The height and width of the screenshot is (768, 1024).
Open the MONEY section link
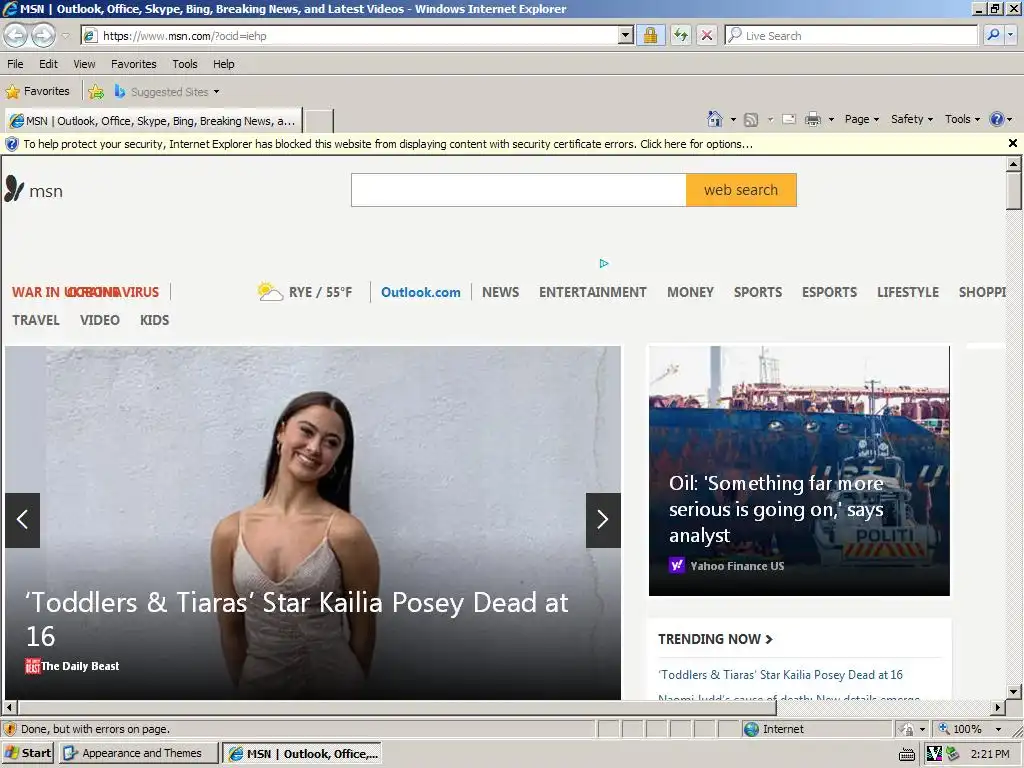pyautogui.click(x=690, y=292)
